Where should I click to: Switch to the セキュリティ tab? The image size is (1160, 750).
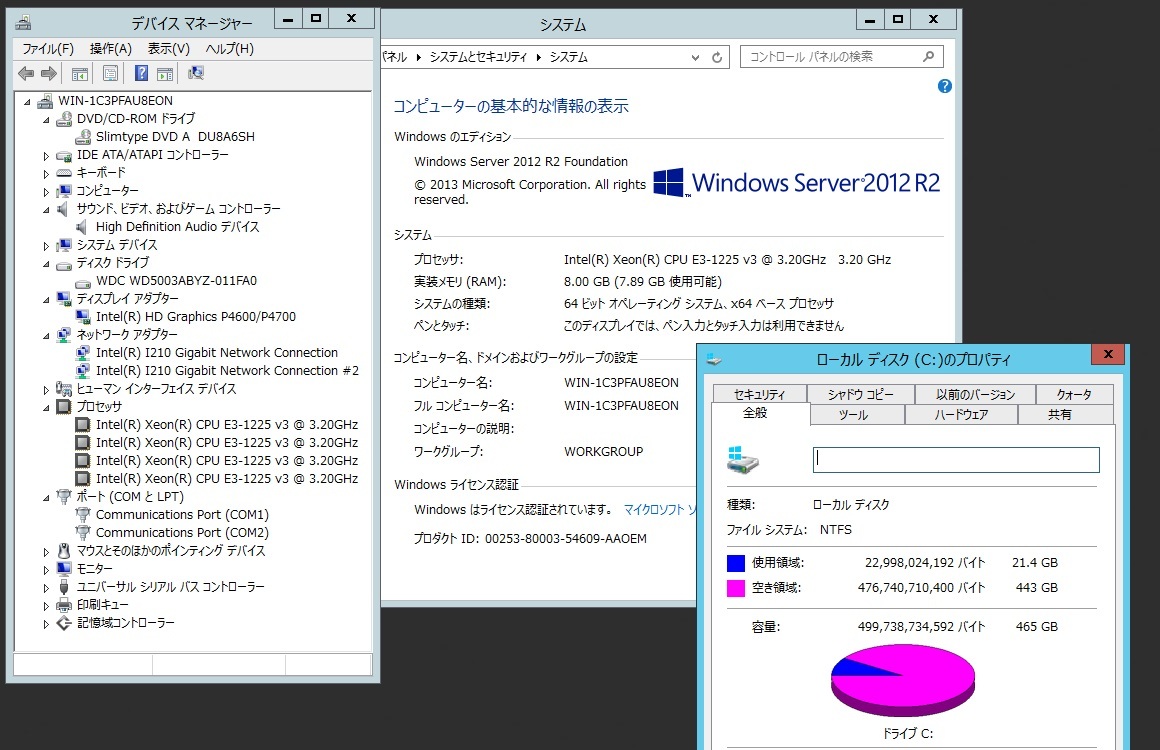pyautogui.click(x=759, y=394)
